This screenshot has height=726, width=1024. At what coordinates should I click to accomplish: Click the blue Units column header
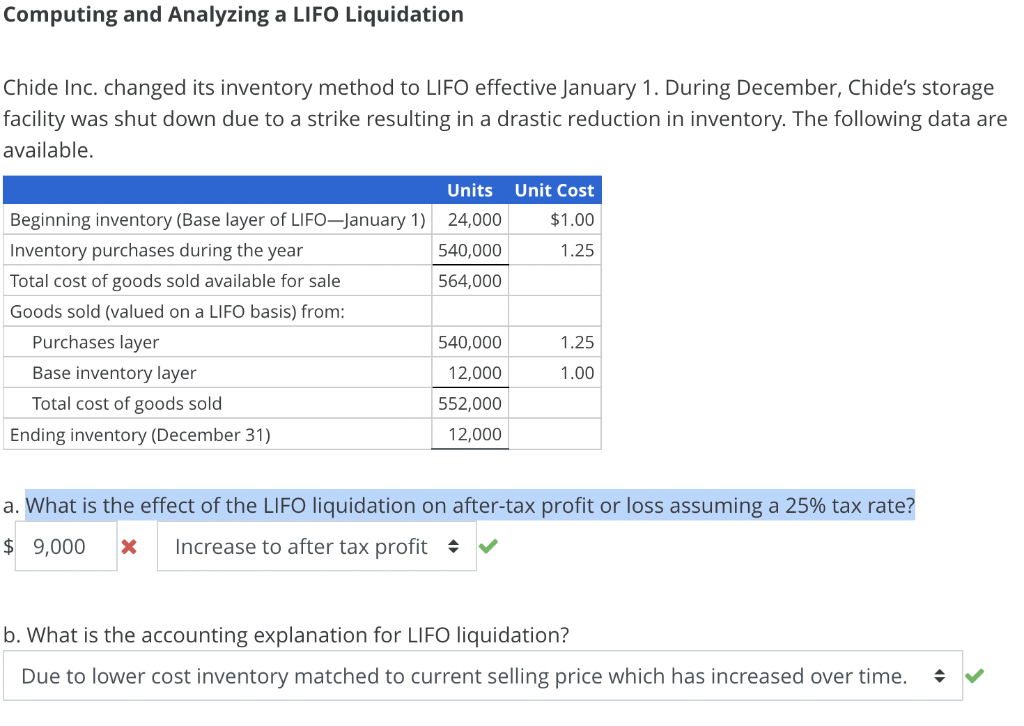point(470,190)
